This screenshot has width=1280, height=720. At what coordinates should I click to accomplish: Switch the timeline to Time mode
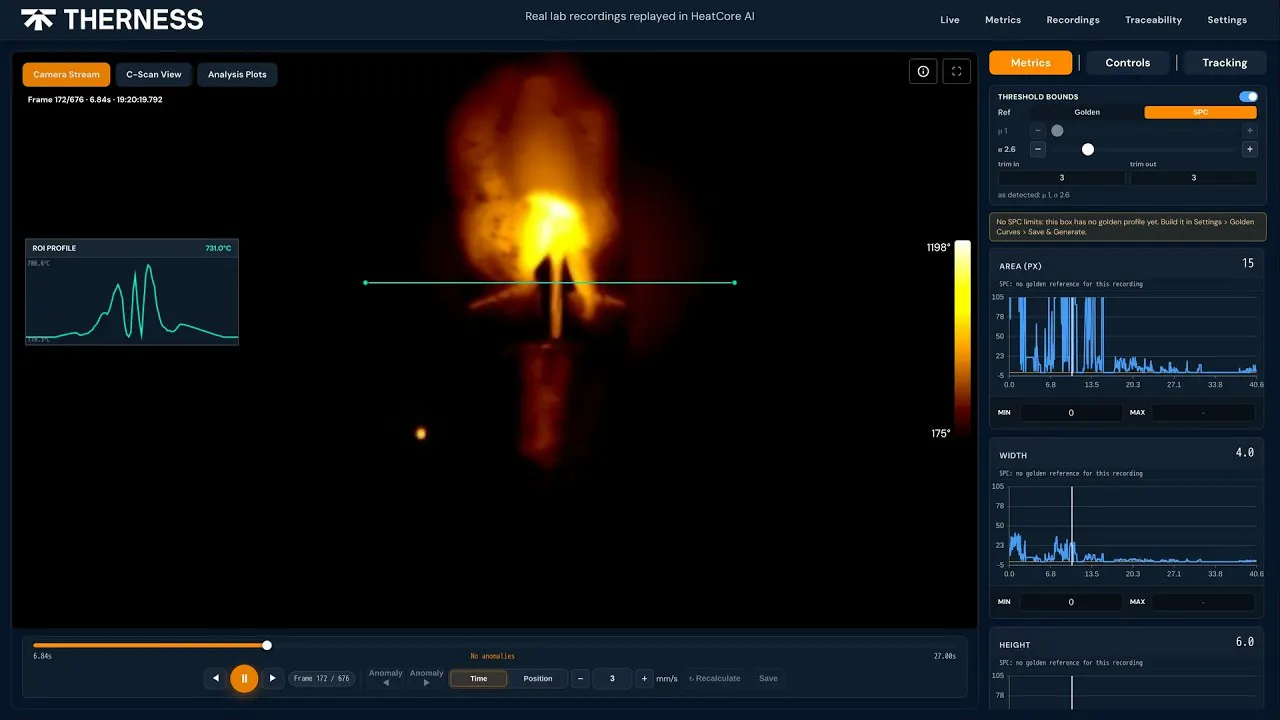coord(479,678)
